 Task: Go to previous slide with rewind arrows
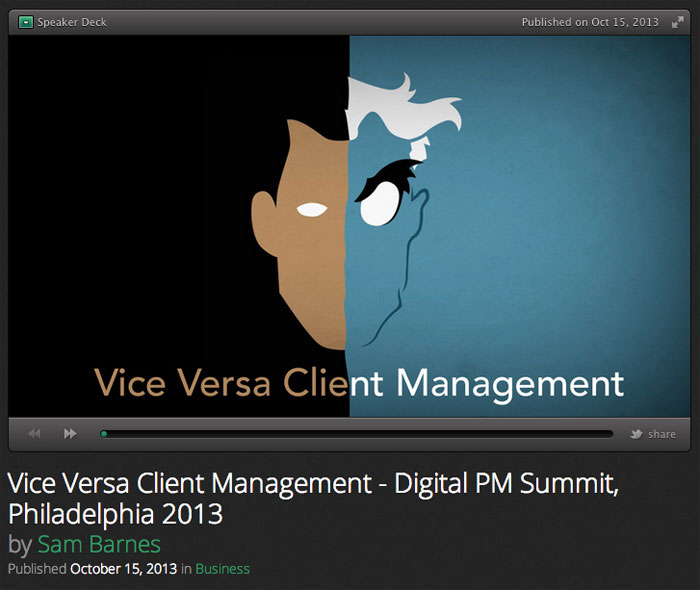click(34, 433)
